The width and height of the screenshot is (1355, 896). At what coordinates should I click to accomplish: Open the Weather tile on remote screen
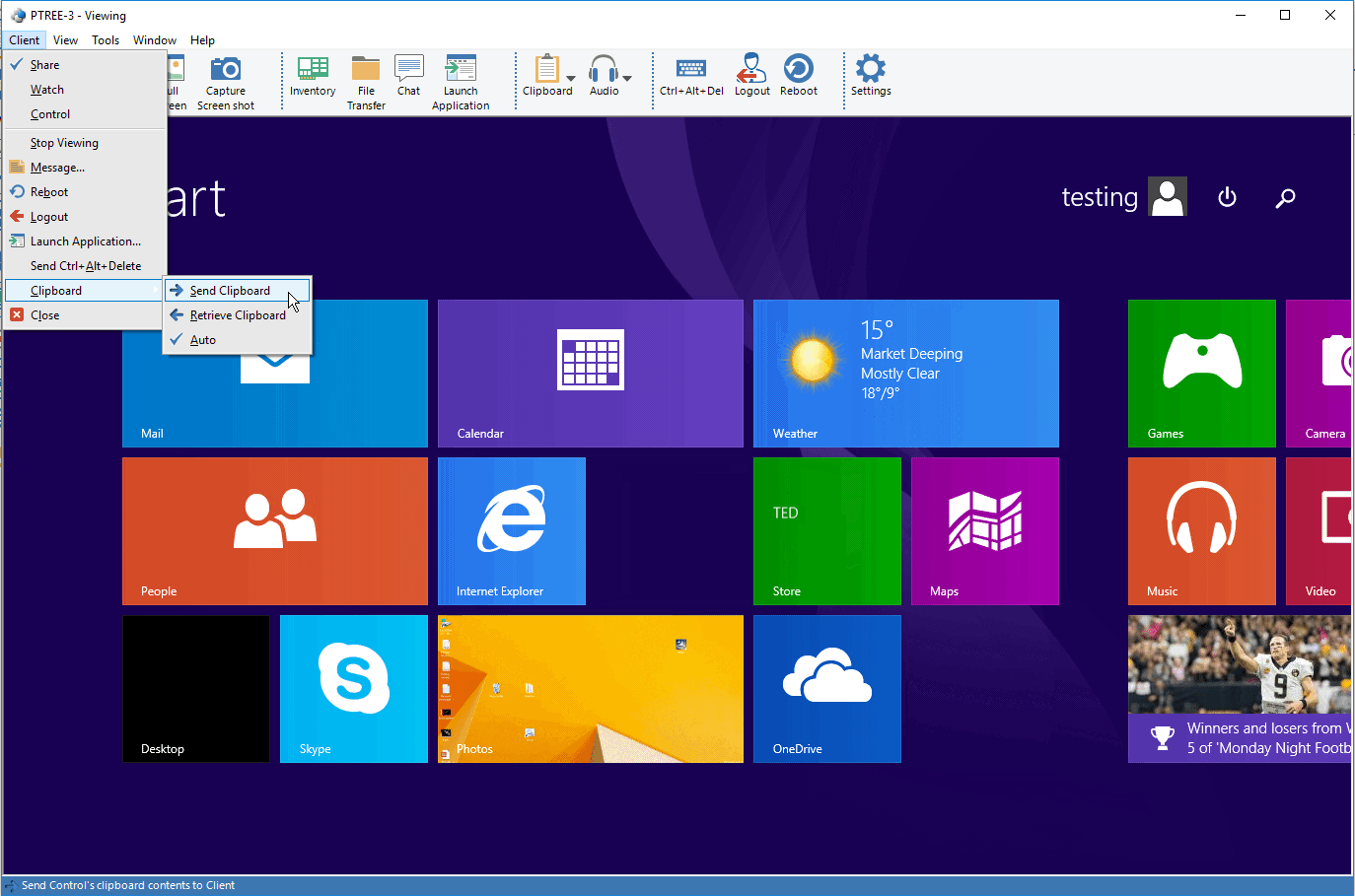[905, 374]
